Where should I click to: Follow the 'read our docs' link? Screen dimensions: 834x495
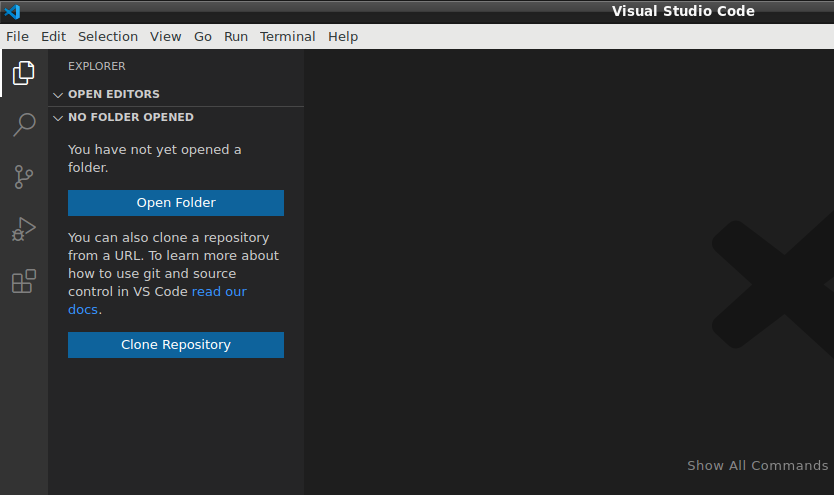[x=157, y=300]
